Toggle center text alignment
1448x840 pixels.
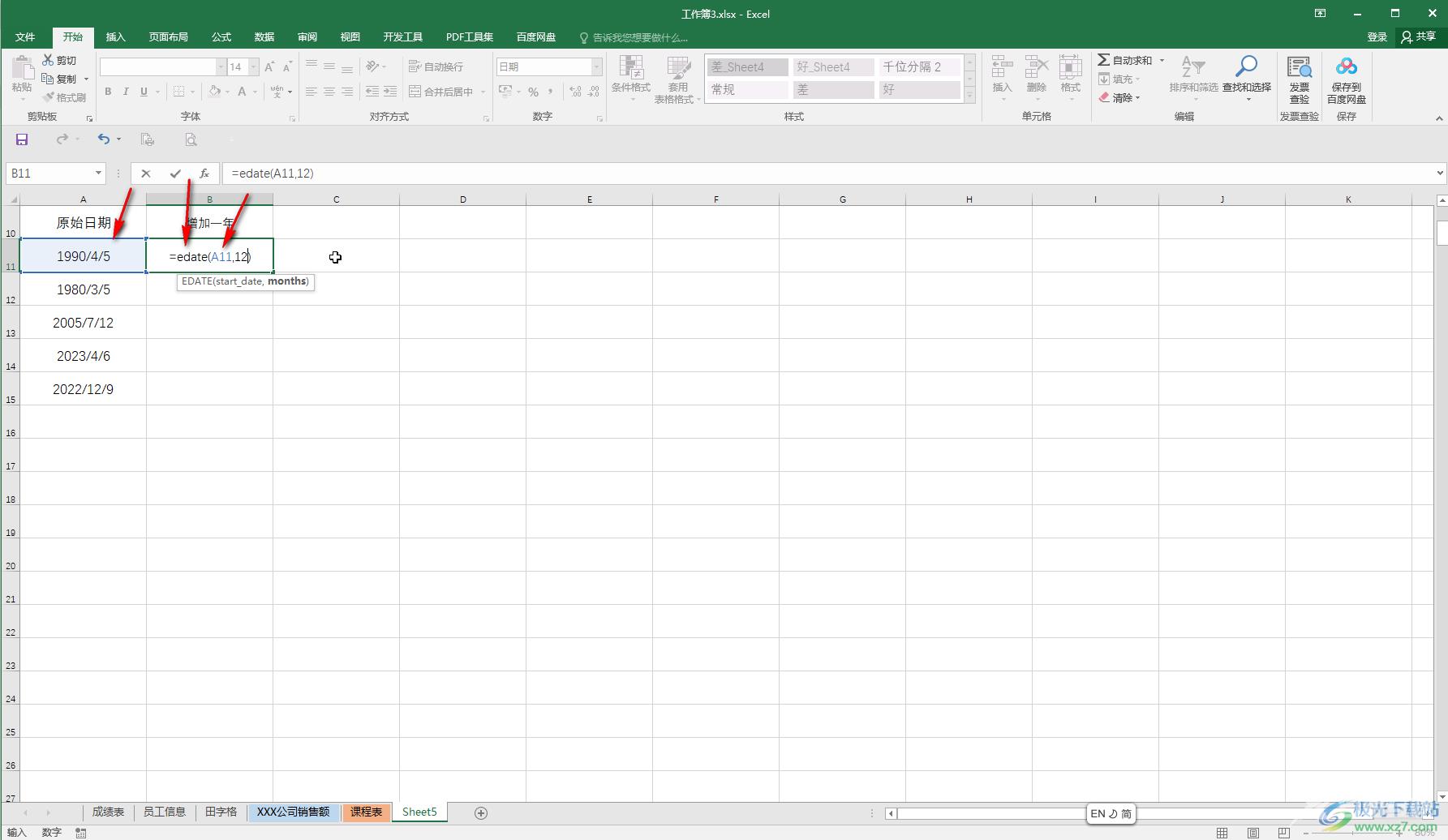[x=329, y=92]
